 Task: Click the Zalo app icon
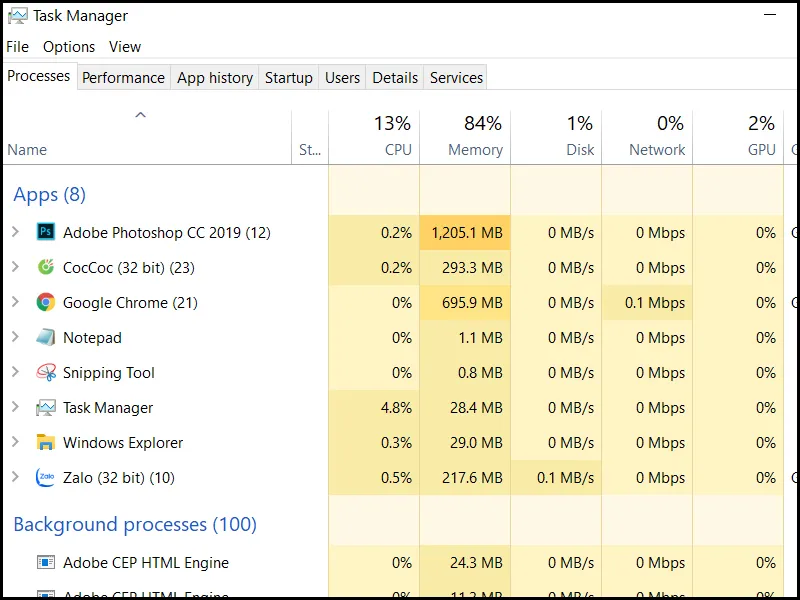point(46,477)
